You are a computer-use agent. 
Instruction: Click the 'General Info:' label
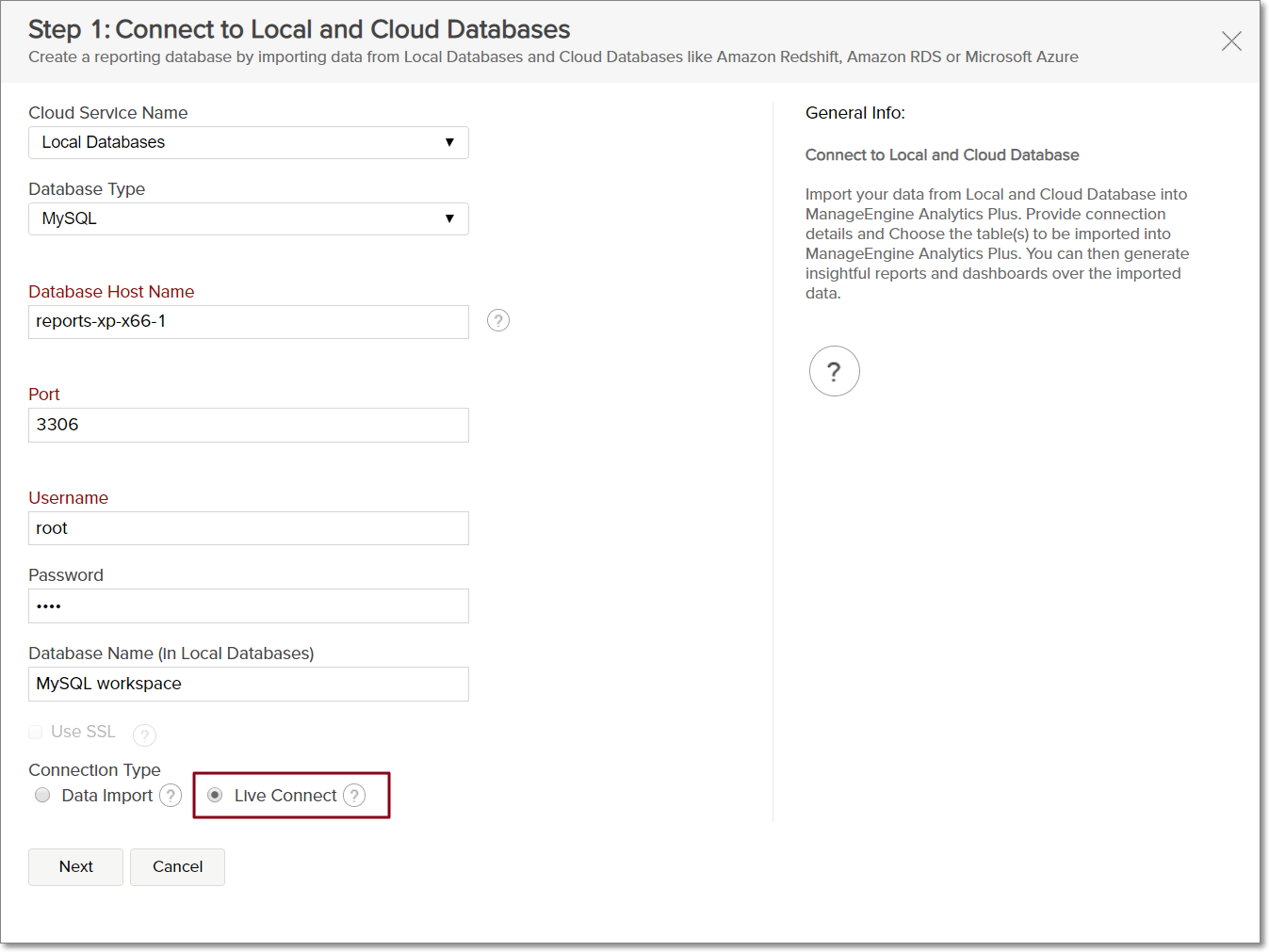coord(855,113)
